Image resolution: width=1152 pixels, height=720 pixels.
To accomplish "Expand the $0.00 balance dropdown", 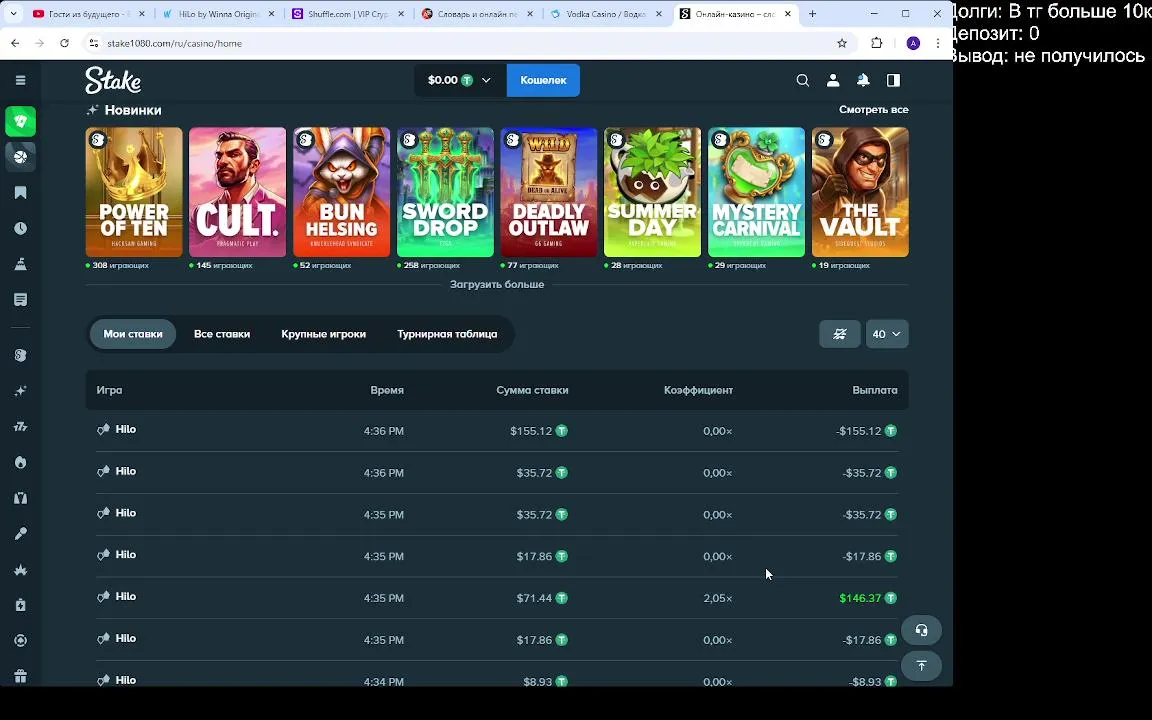I will pyautogui.click(x=461, y=80).
